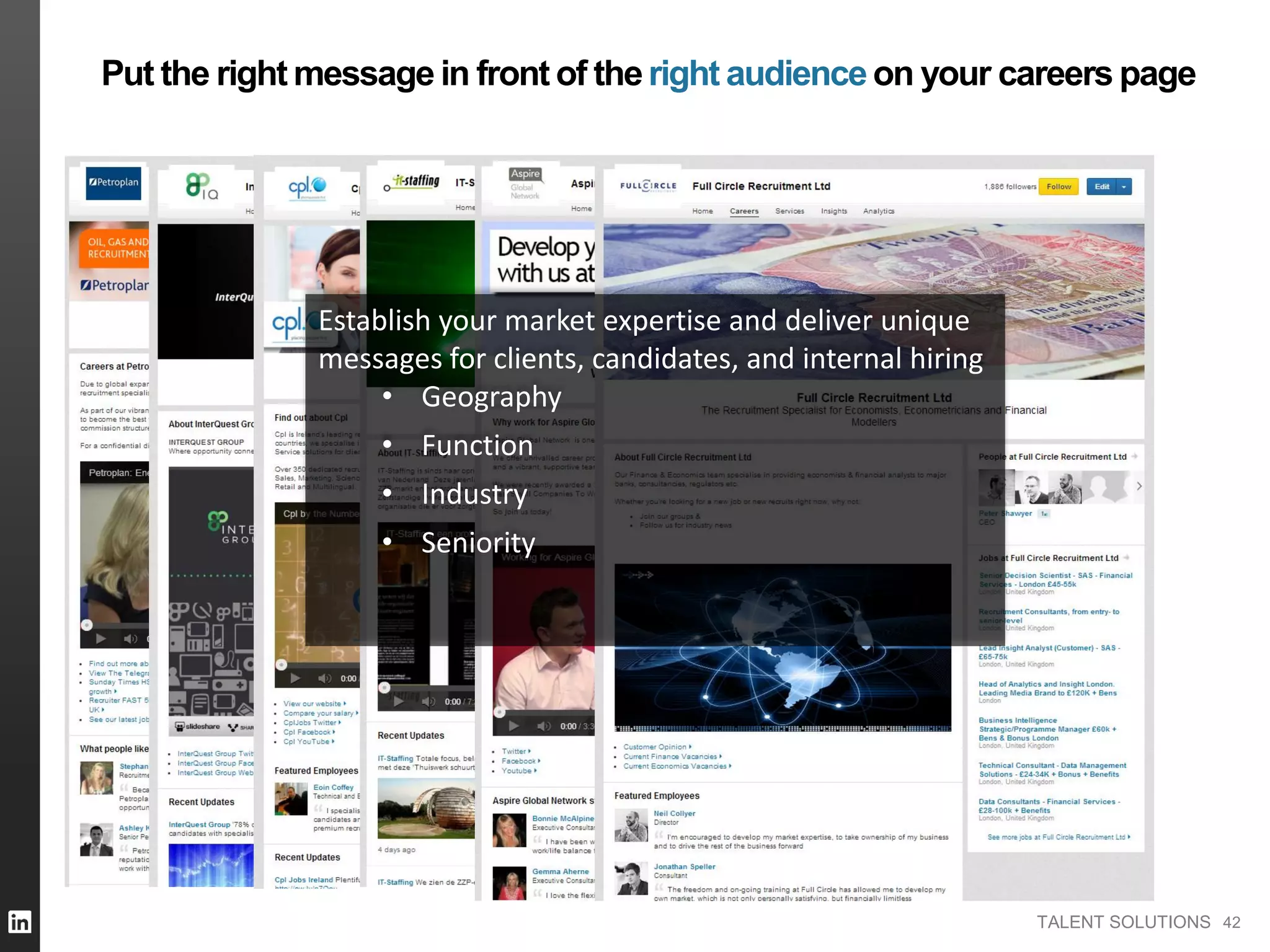
Task: Expand Jobs at Full Circle Recruitment arrow
Action: pyautogui.click(x=1126, y=557)
